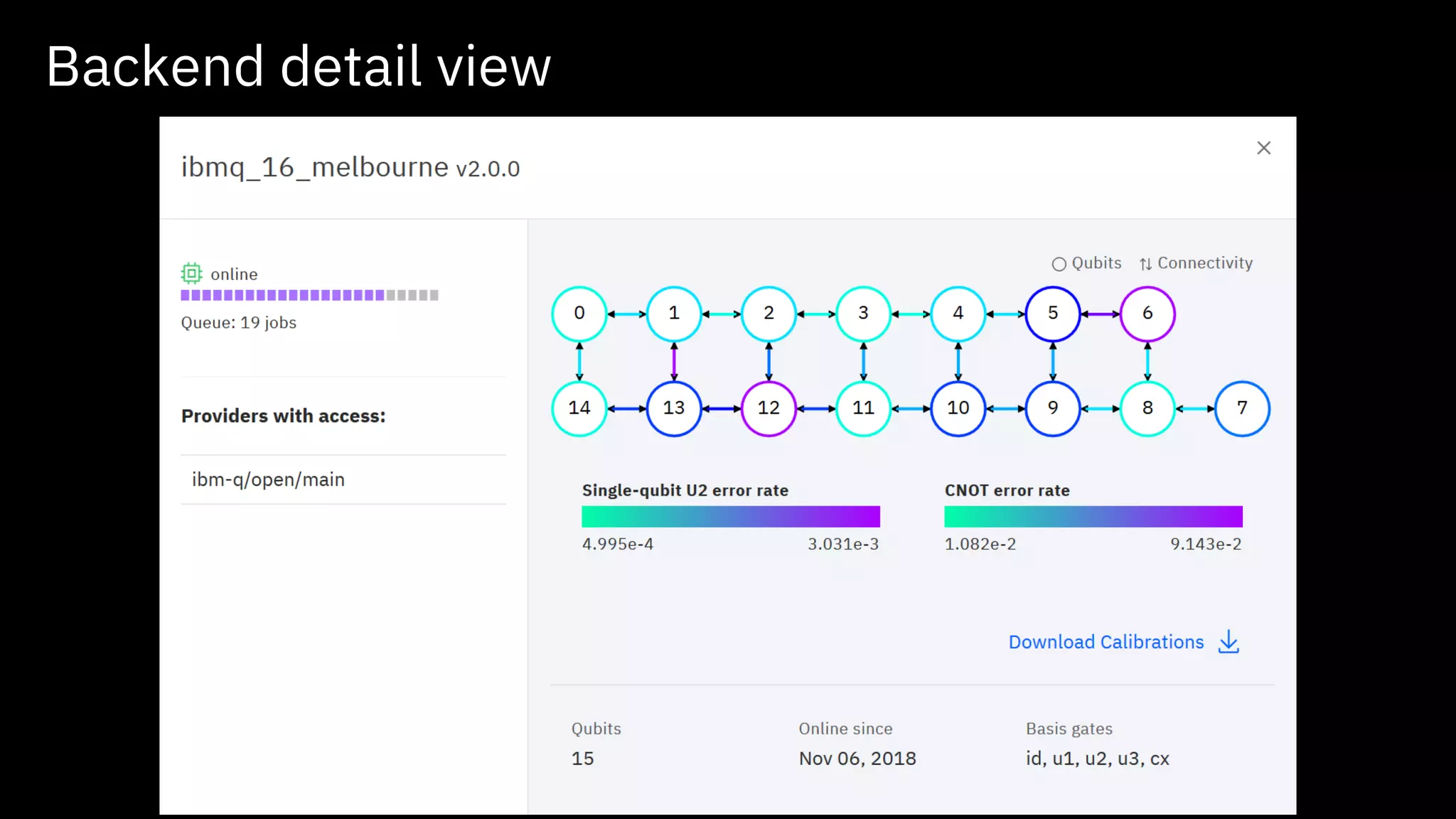
Task: Click the purple qubit 6 node
Action: [x=1147, y=314]
